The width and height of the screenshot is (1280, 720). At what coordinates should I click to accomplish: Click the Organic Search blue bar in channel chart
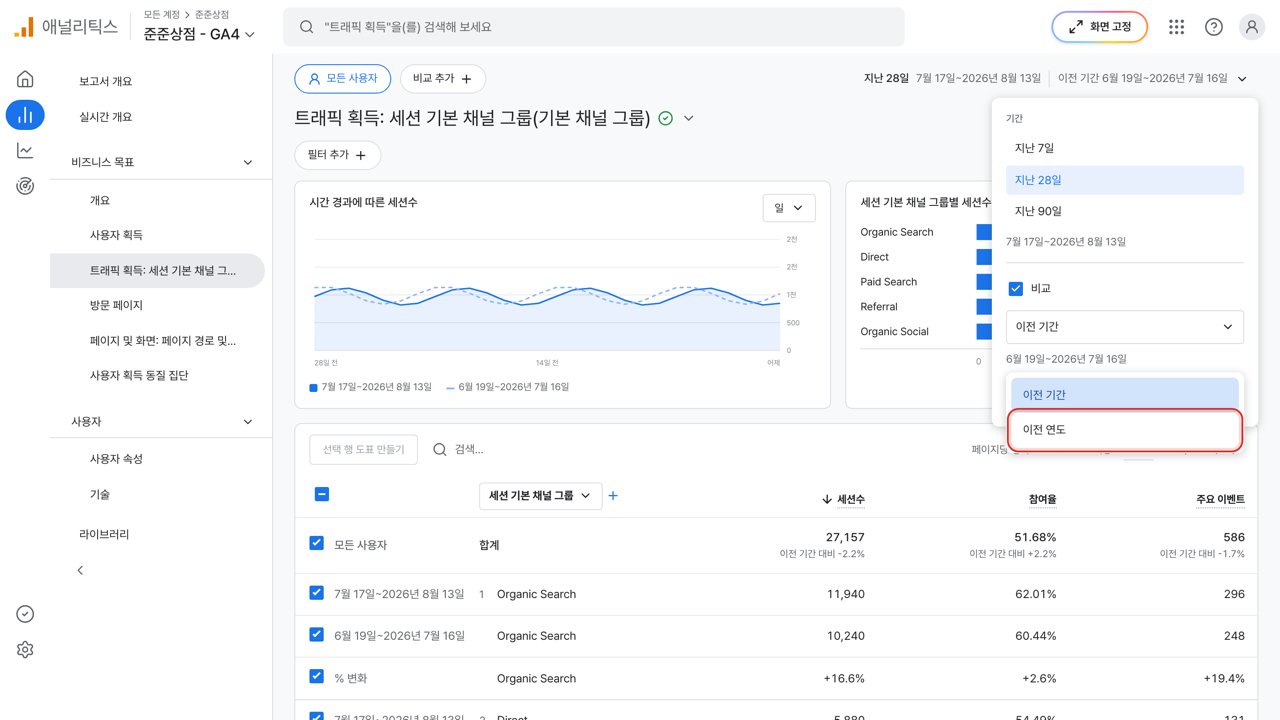[984, 232]
